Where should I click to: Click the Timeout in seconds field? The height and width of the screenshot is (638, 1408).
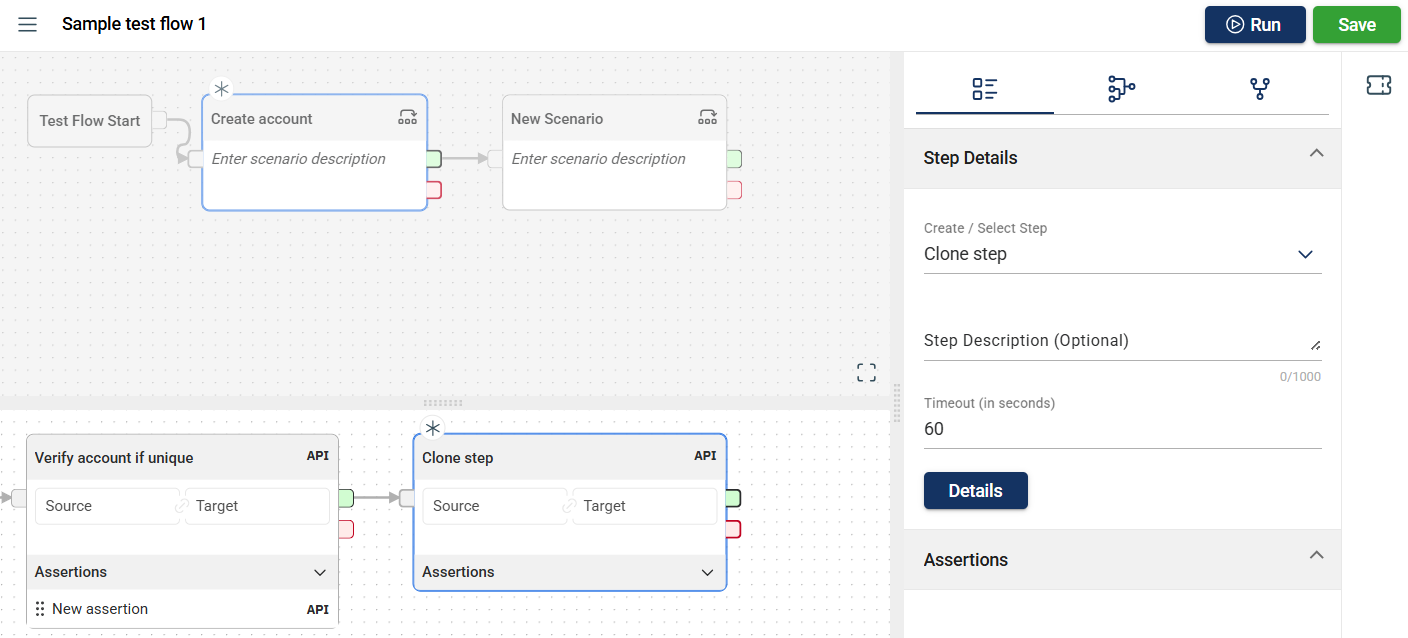1122,429
